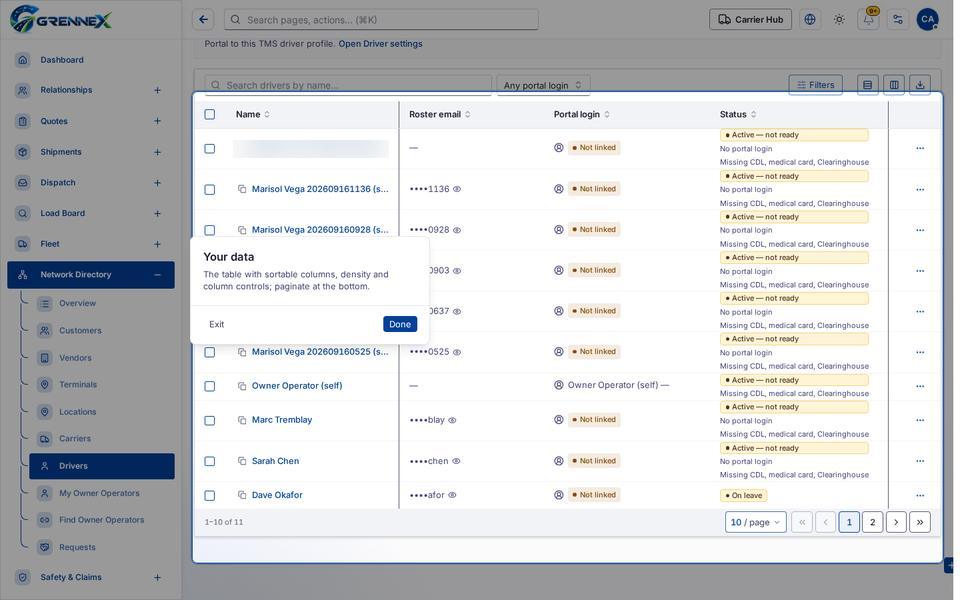Select checkbox for Marisol Vega 202609160525
Screen dimensions: 960x600
click(209, 352)
